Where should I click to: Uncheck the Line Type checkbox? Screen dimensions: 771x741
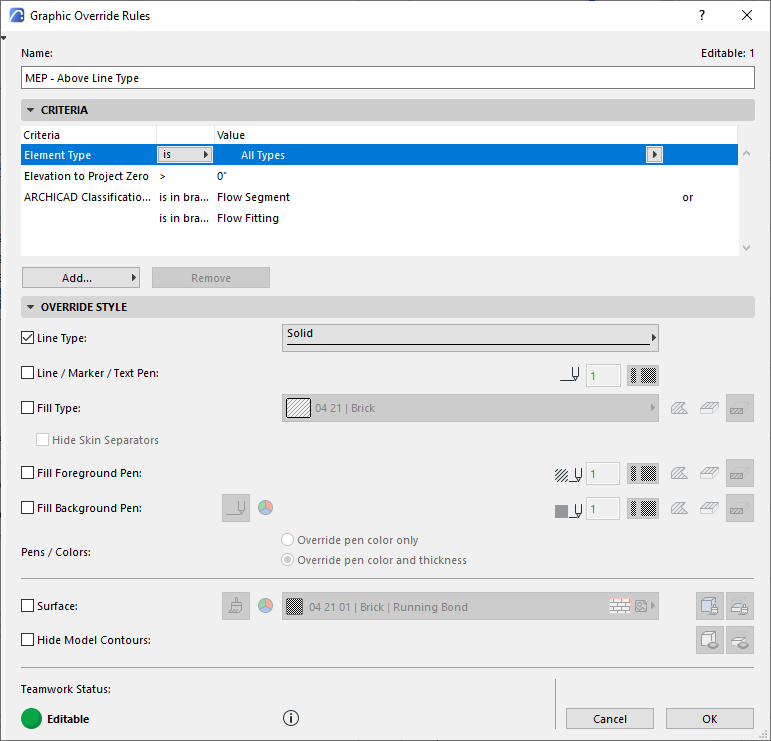point(28,338)
